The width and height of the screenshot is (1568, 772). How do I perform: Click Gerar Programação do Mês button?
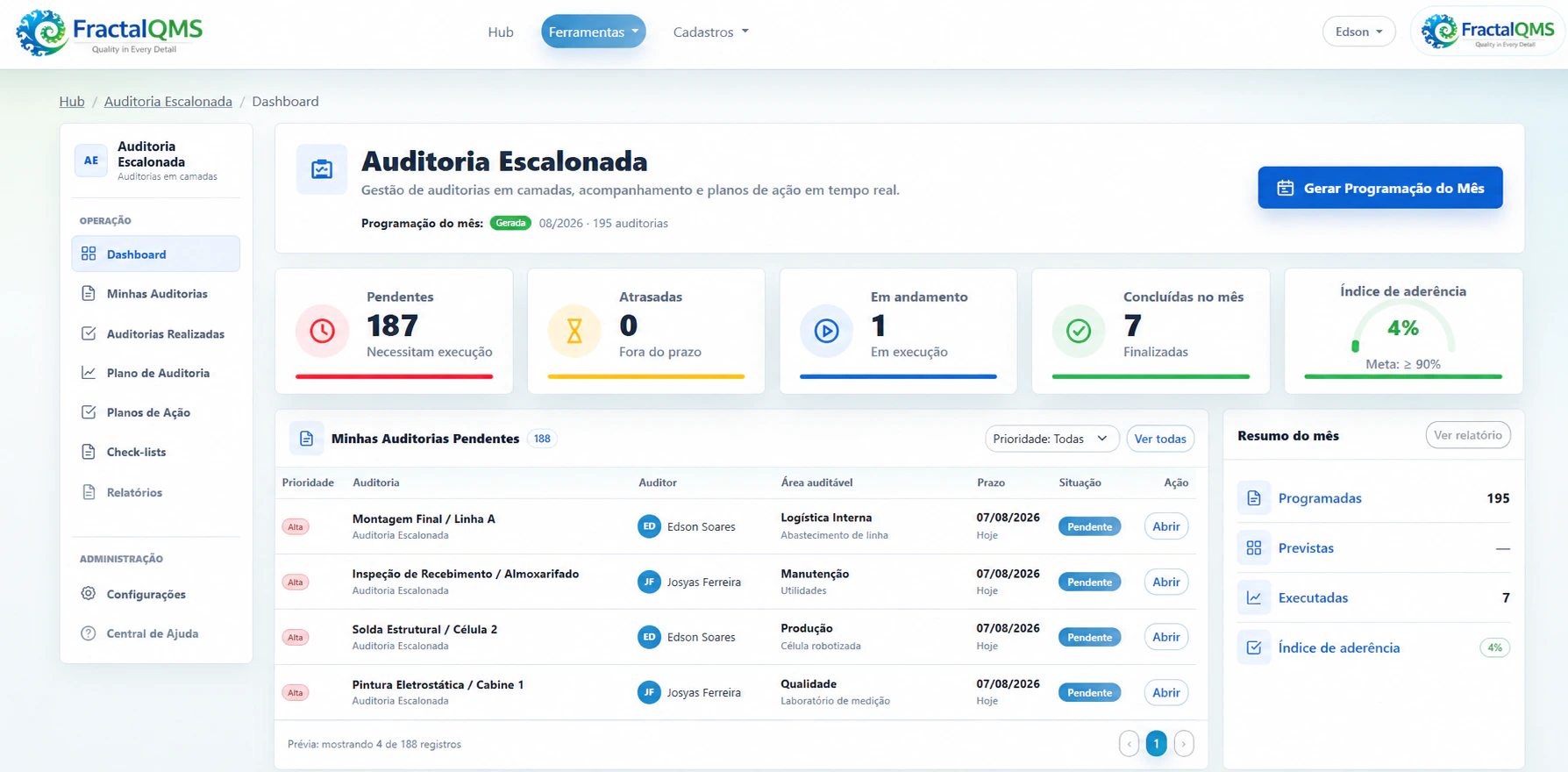(1380, 188)
